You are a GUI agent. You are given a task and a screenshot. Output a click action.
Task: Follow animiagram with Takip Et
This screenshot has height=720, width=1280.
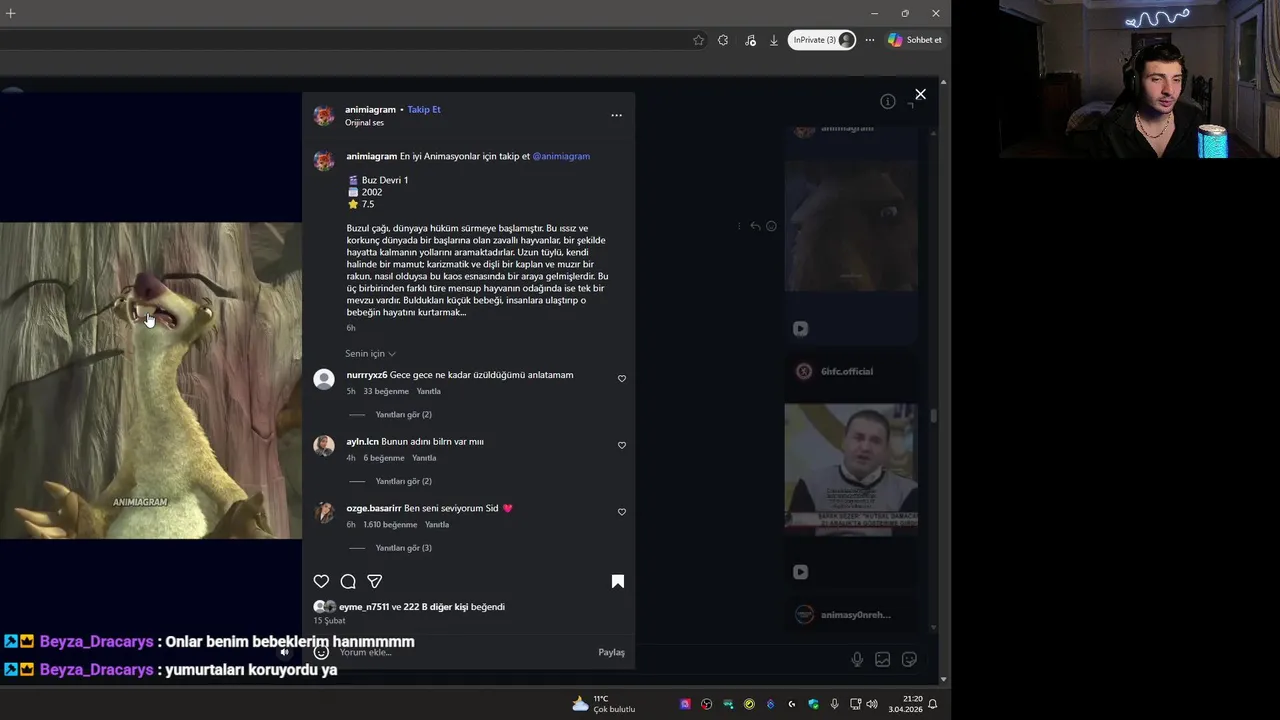point(424,109)
